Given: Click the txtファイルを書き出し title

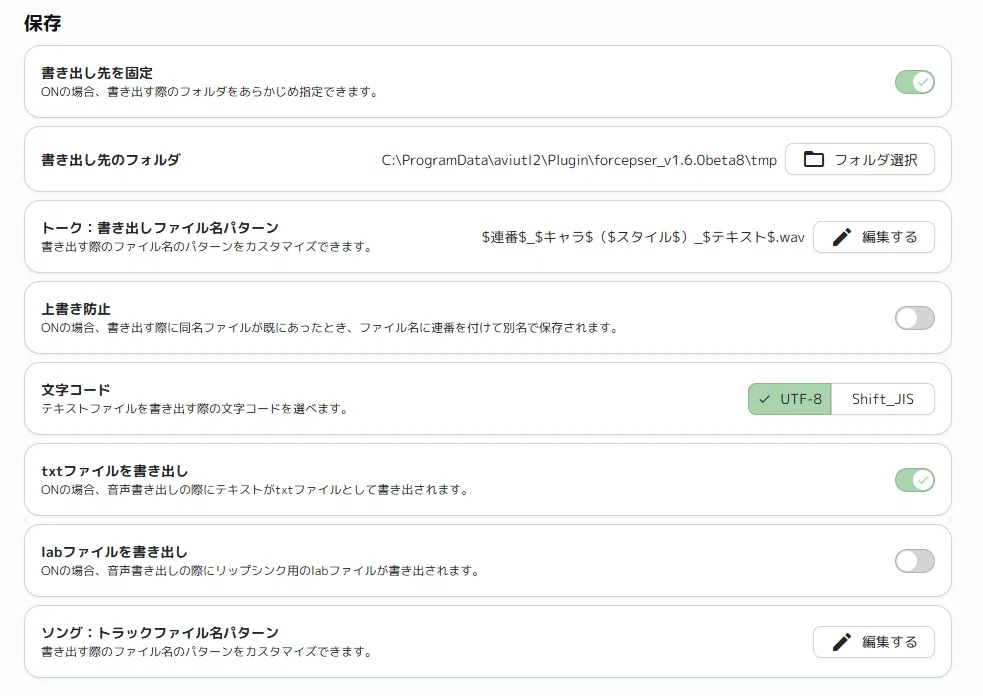Looking at the screenshot, I should pyautogui.click(x=115, y=471).
